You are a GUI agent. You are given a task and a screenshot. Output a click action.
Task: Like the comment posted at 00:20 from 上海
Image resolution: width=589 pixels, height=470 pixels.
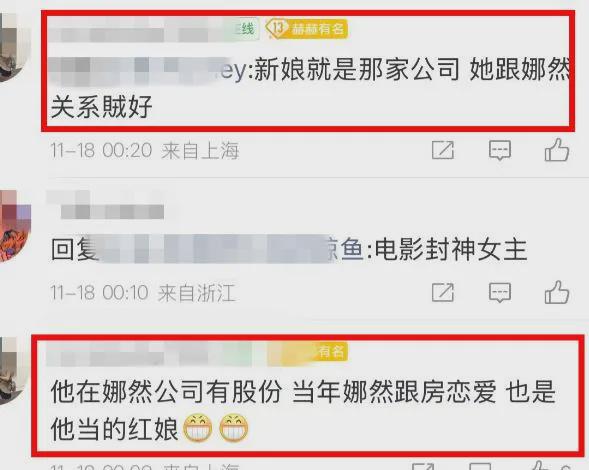click(557, 150)
